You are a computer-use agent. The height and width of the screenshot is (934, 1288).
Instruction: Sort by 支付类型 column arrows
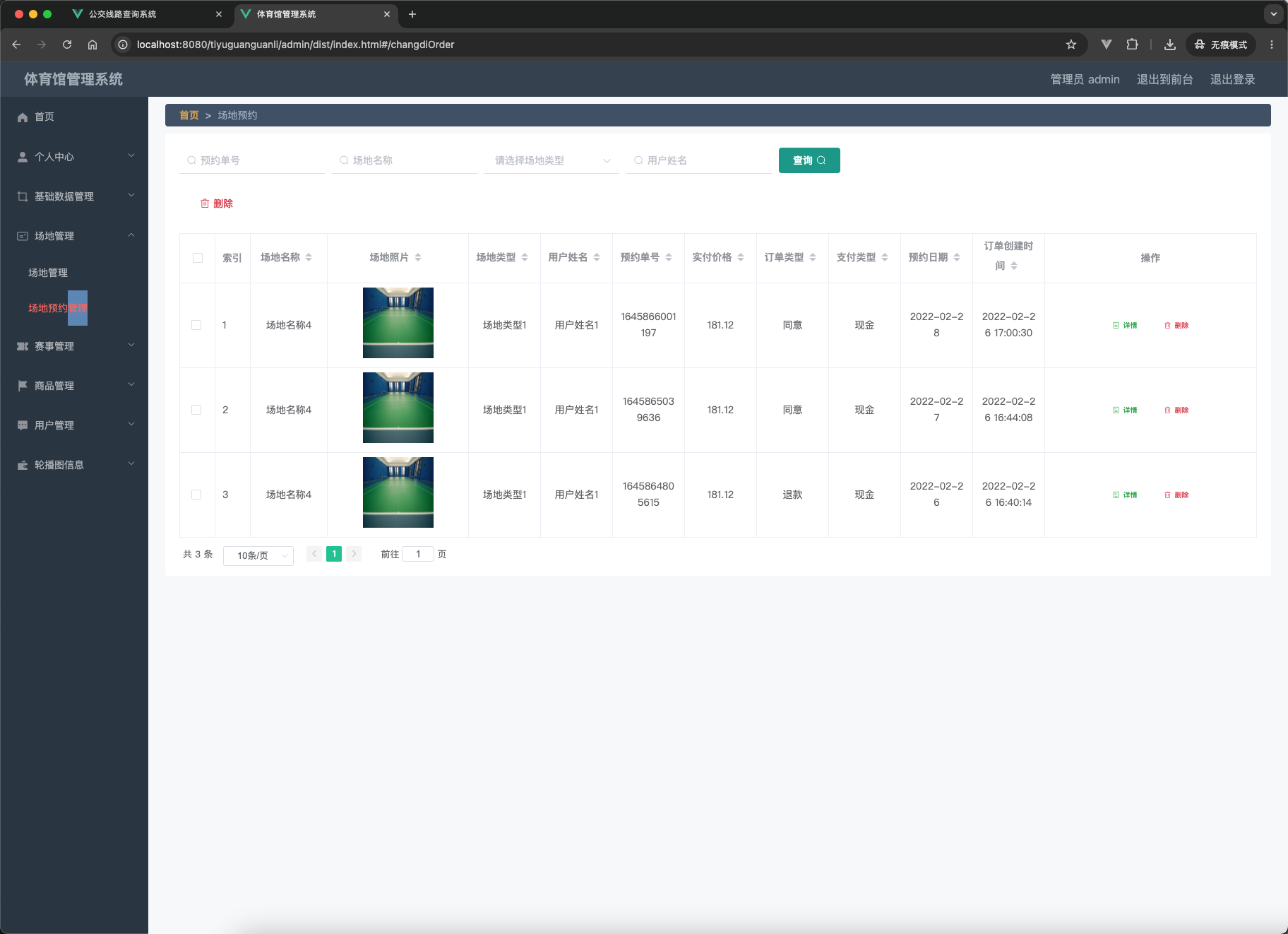pyautogui.click(x=885, y=257)
